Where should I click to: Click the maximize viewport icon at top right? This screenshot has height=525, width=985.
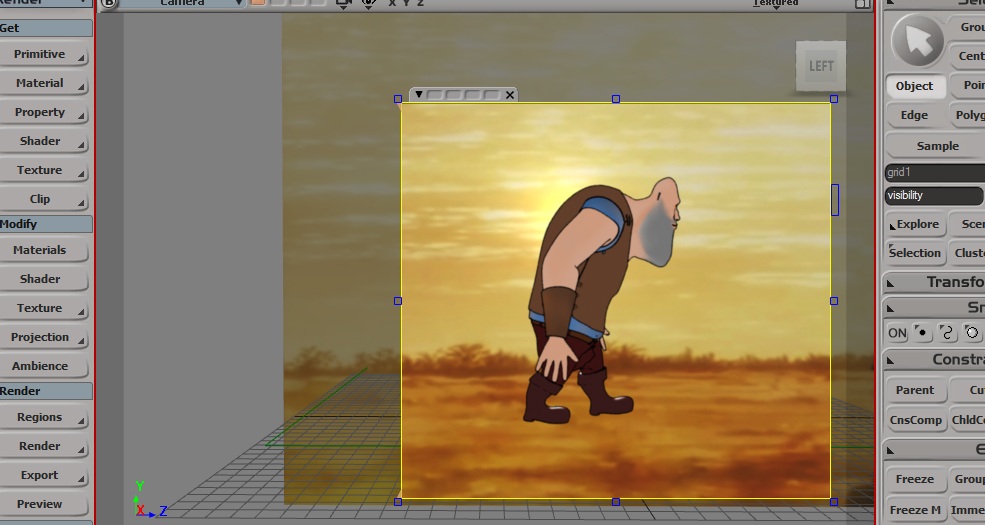pyautogui.click(x=863, y=4)
